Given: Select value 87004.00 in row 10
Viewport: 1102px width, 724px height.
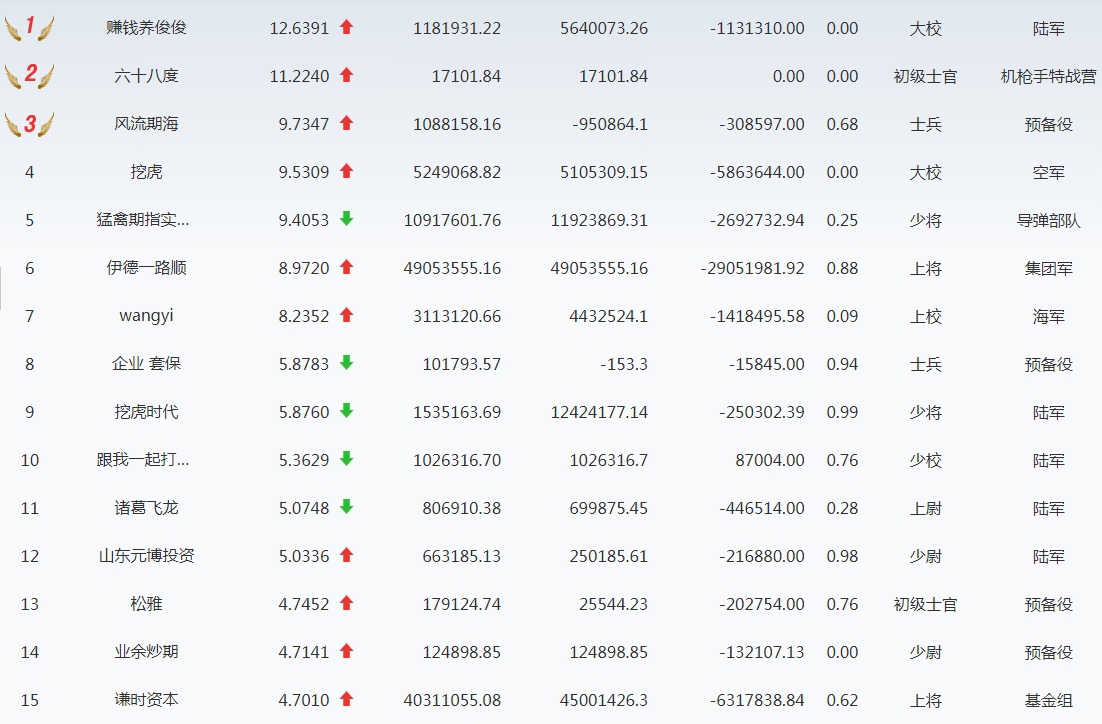Looking at the screenshot, I should click(x=770, y=460).
